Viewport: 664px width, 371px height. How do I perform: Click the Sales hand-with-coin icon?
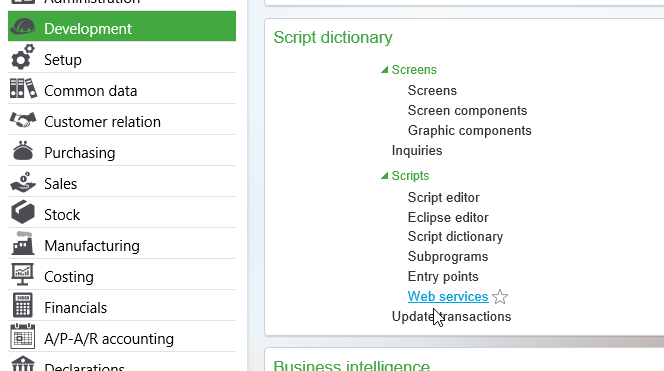tap(23, 182)
